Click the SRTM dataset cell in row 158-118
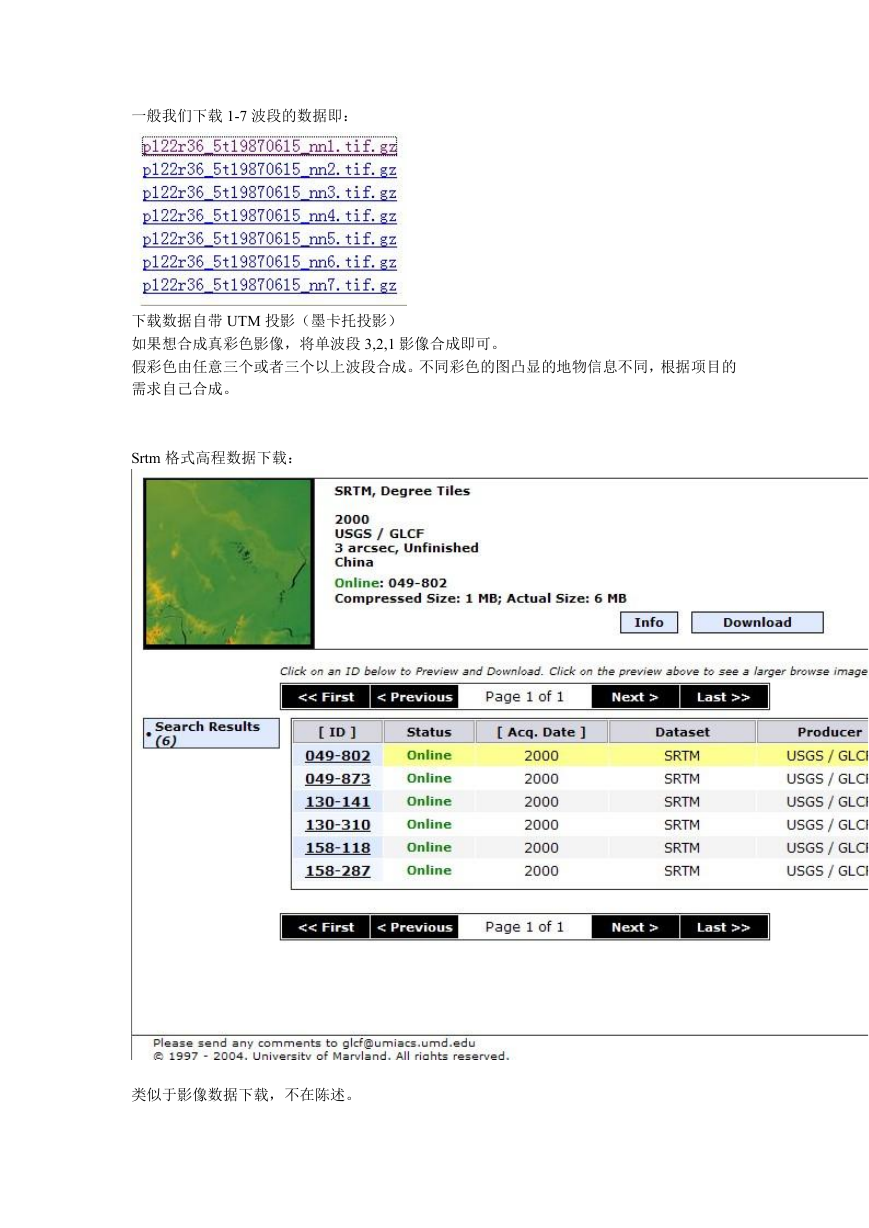 point(682,848)
